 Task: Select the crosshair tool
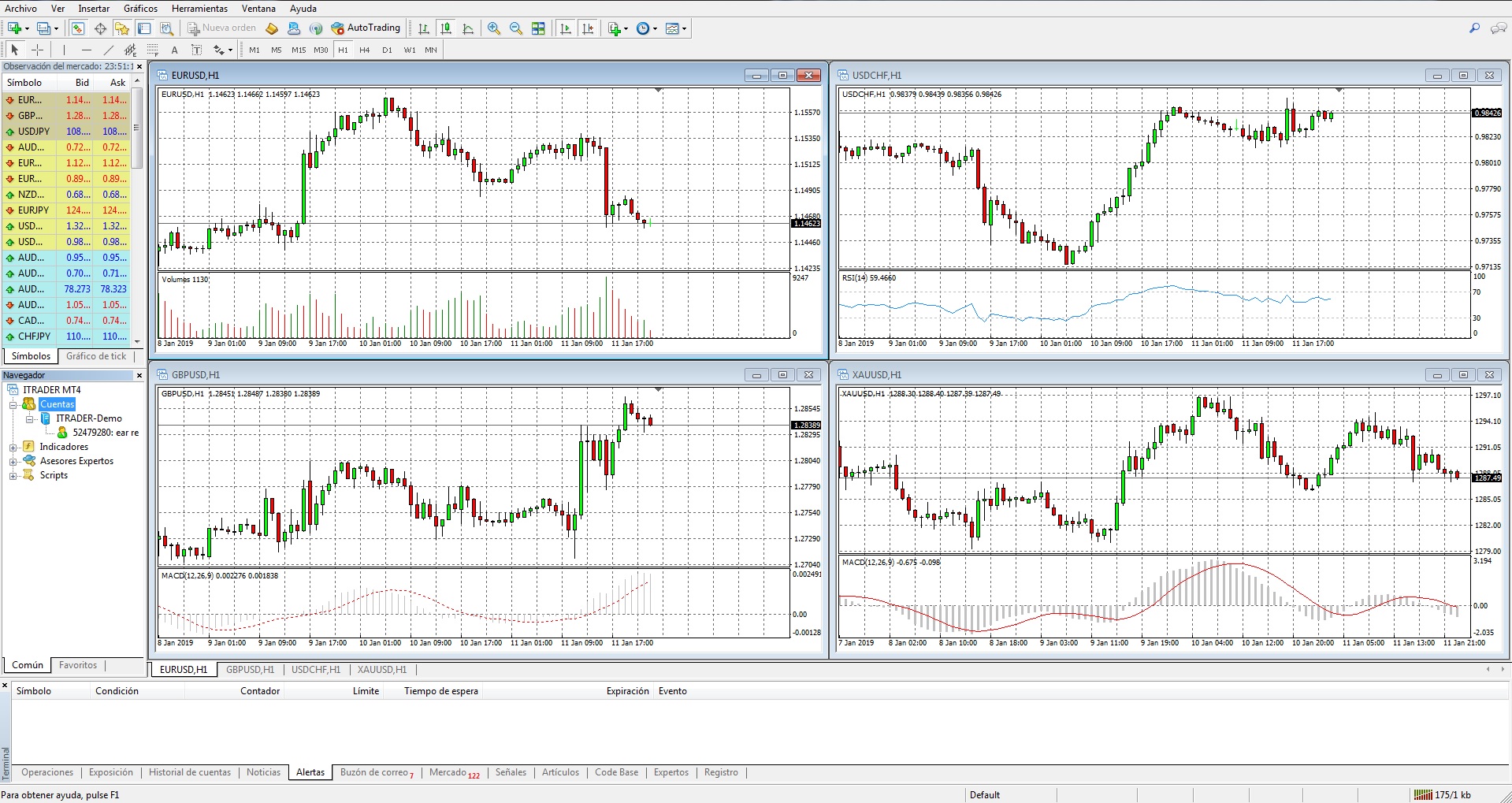point(37,50)
